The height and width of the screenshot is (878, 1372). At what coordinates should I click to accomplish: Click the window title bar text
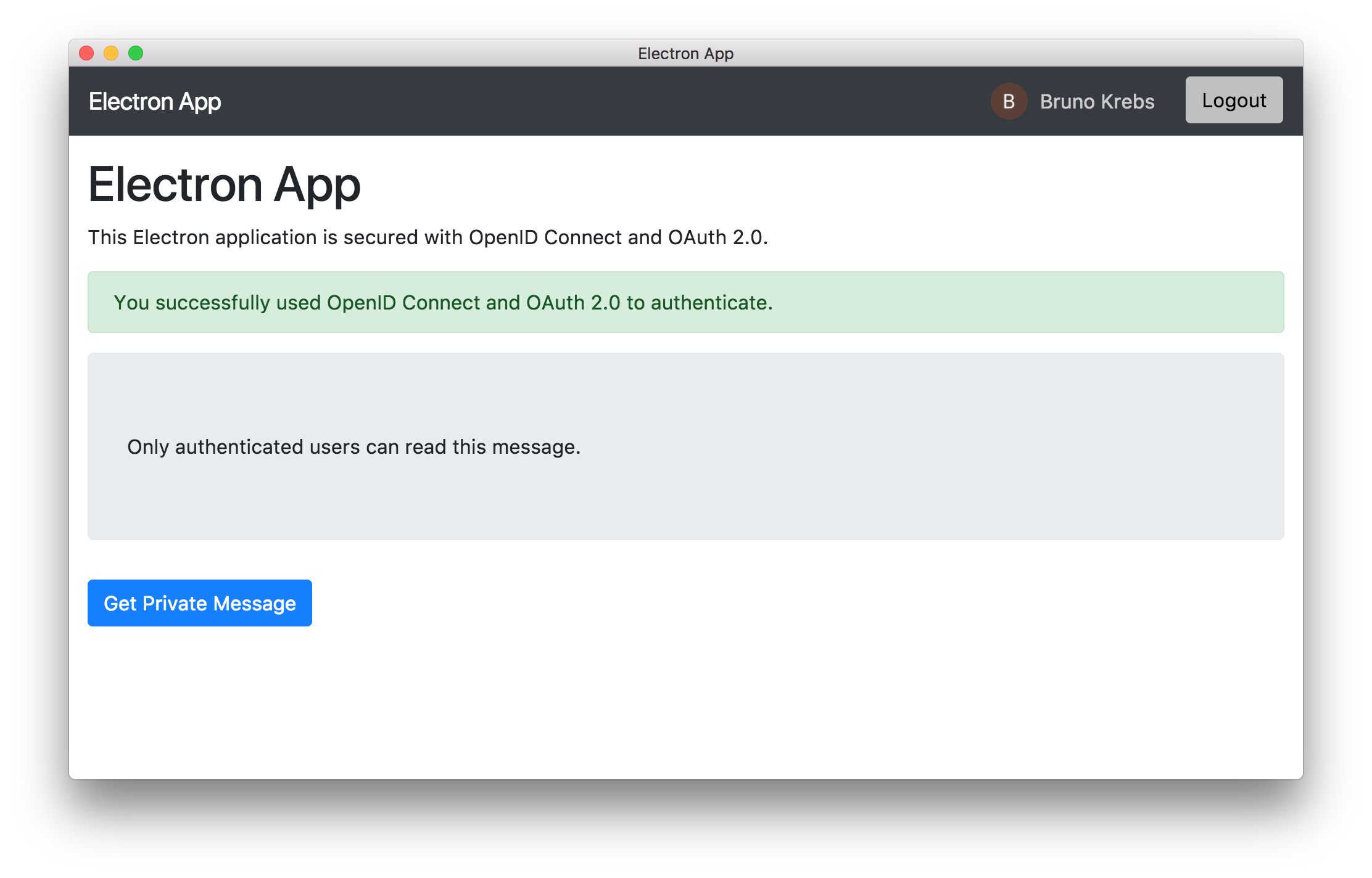tap(685, 54)
